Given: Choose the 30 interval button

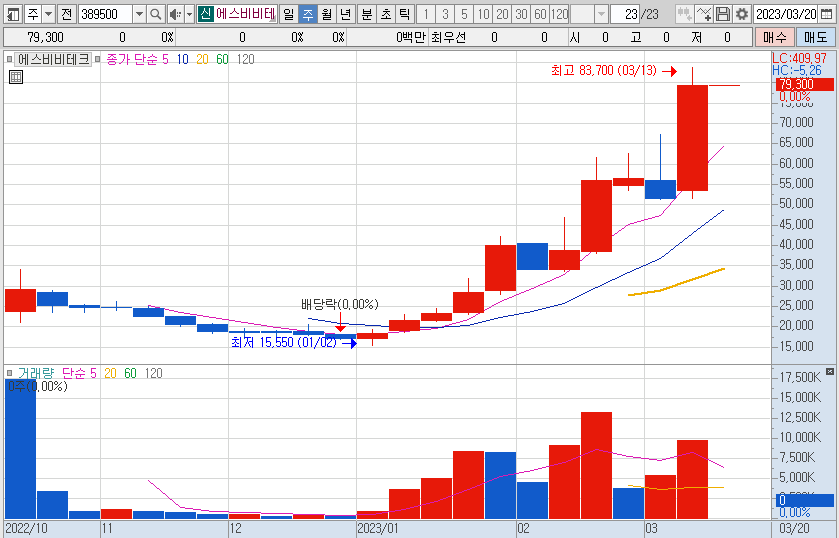Looking at the screenshot, I should [521, 14].
